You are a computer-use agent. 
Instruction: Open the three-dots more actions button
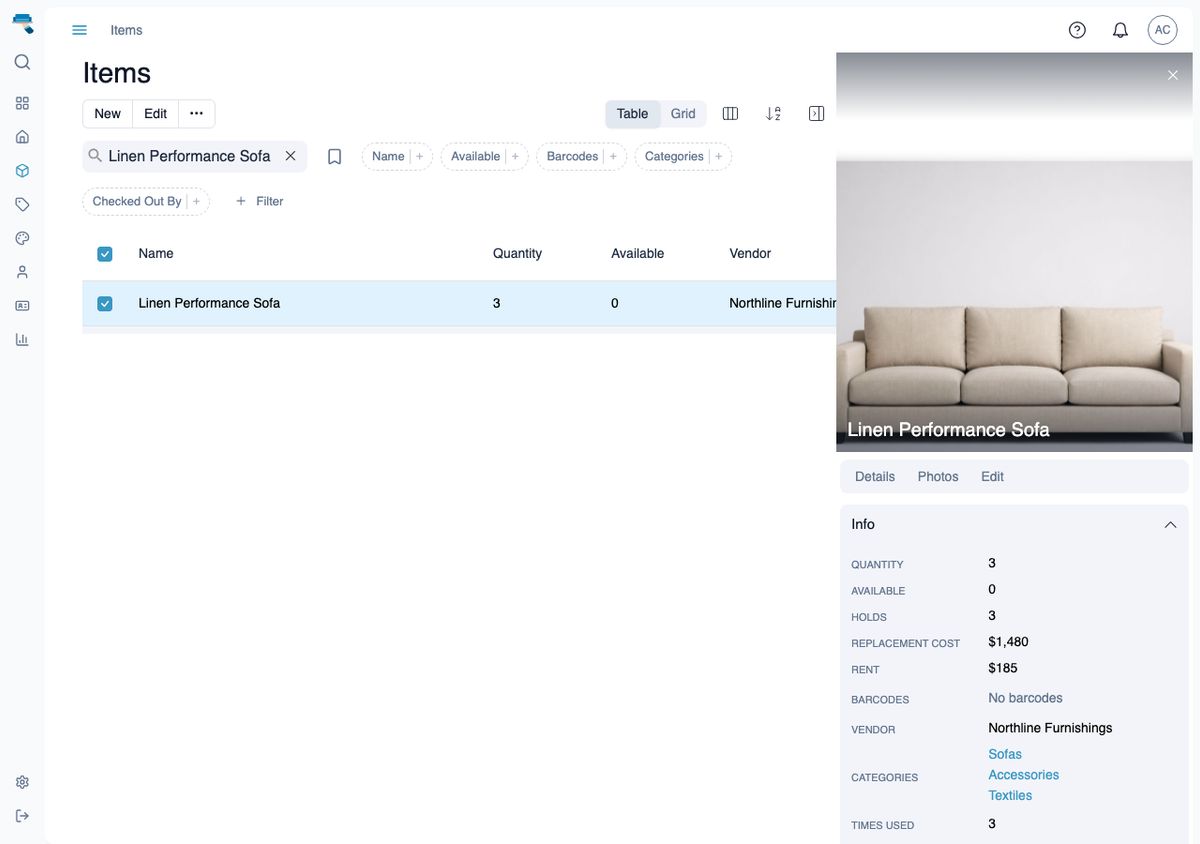coord(196,114)
